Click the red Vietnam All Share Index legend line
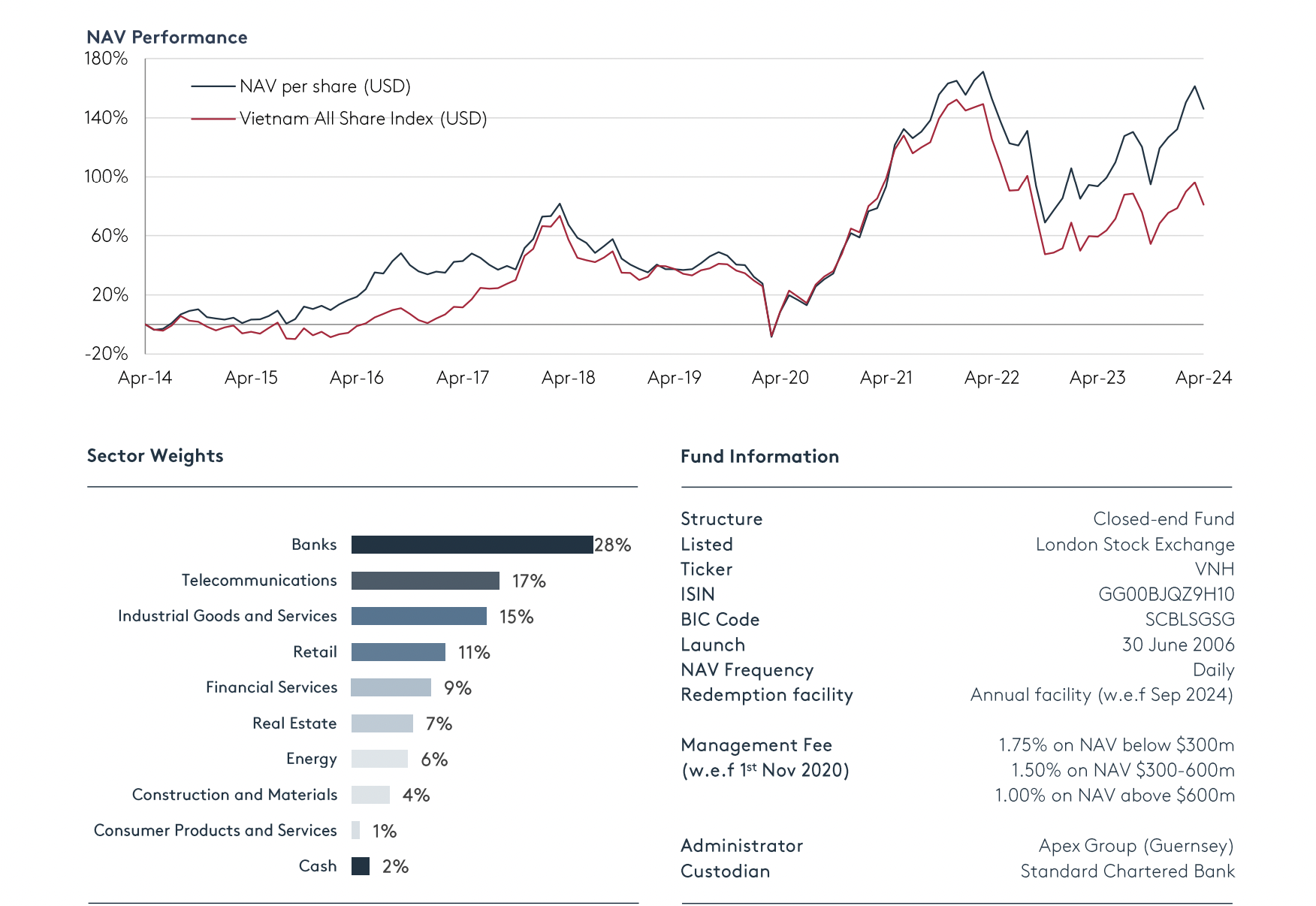The image size is (1316, 906). click(x=213, y=119)
